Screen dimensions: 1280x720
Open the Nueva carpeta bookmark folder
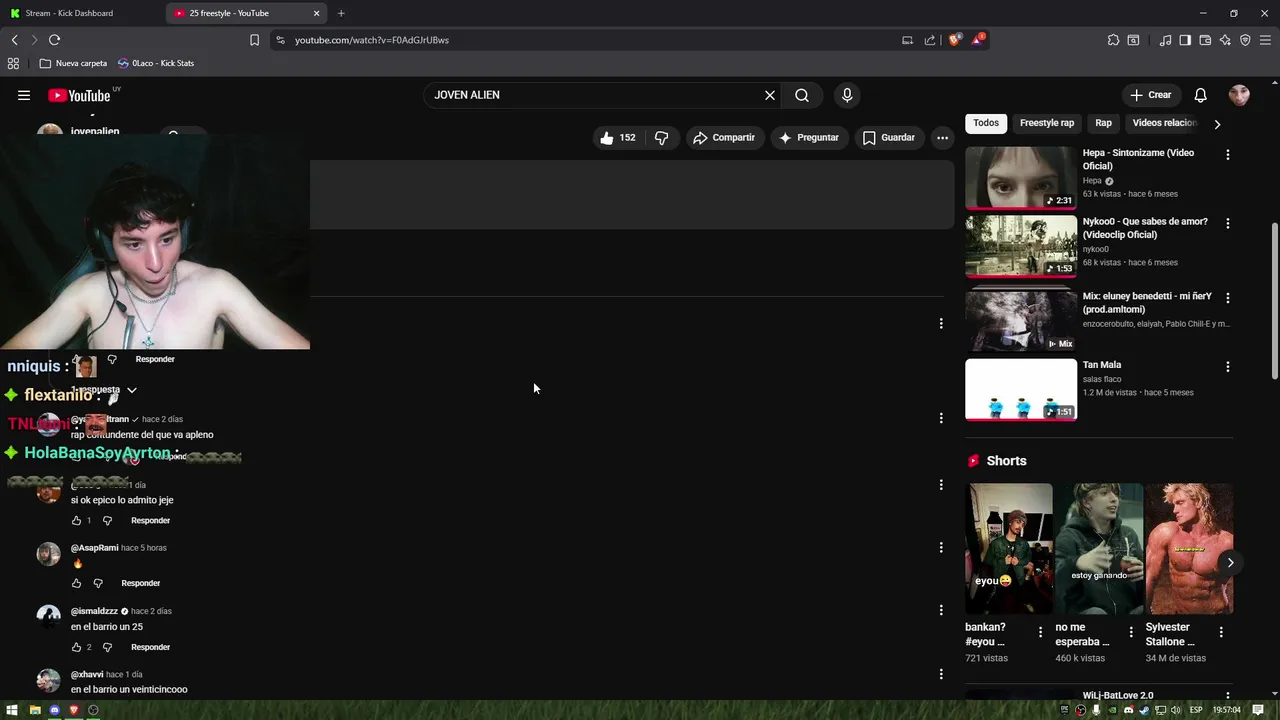tap(73, 63)
